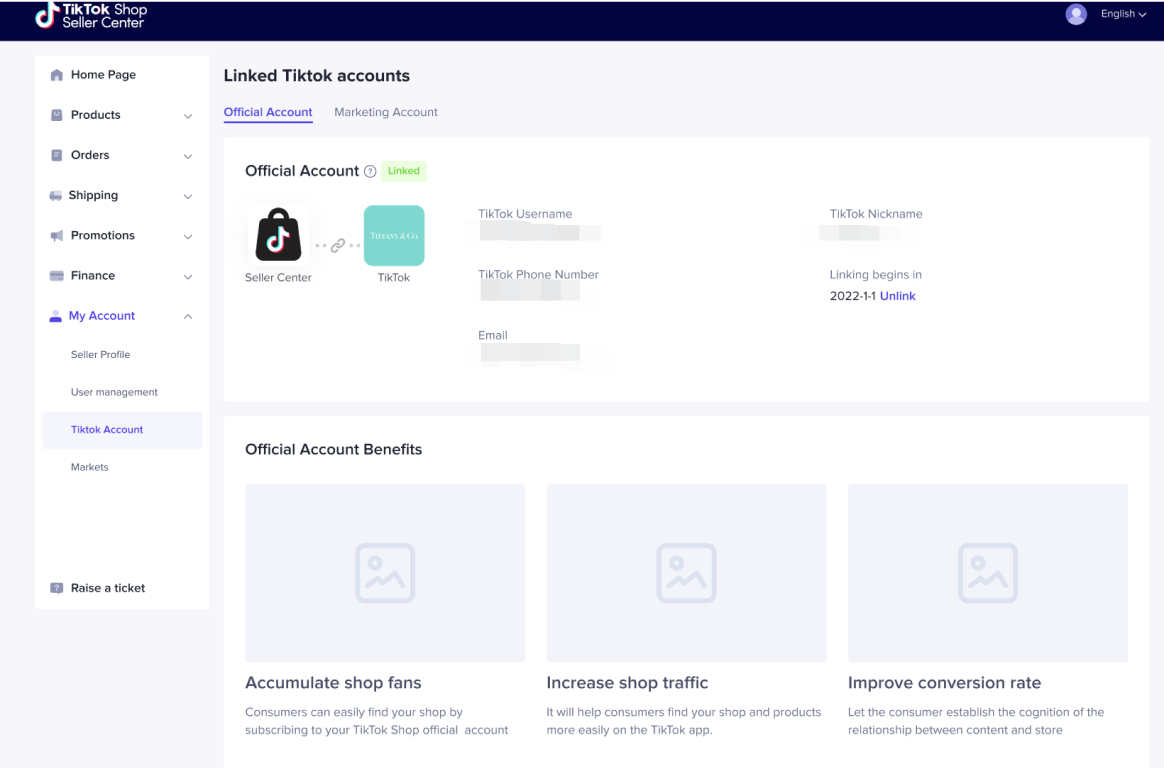Click the user profile avatar icon
This screenshot has height=768, width=1164.
(1076, 14)
